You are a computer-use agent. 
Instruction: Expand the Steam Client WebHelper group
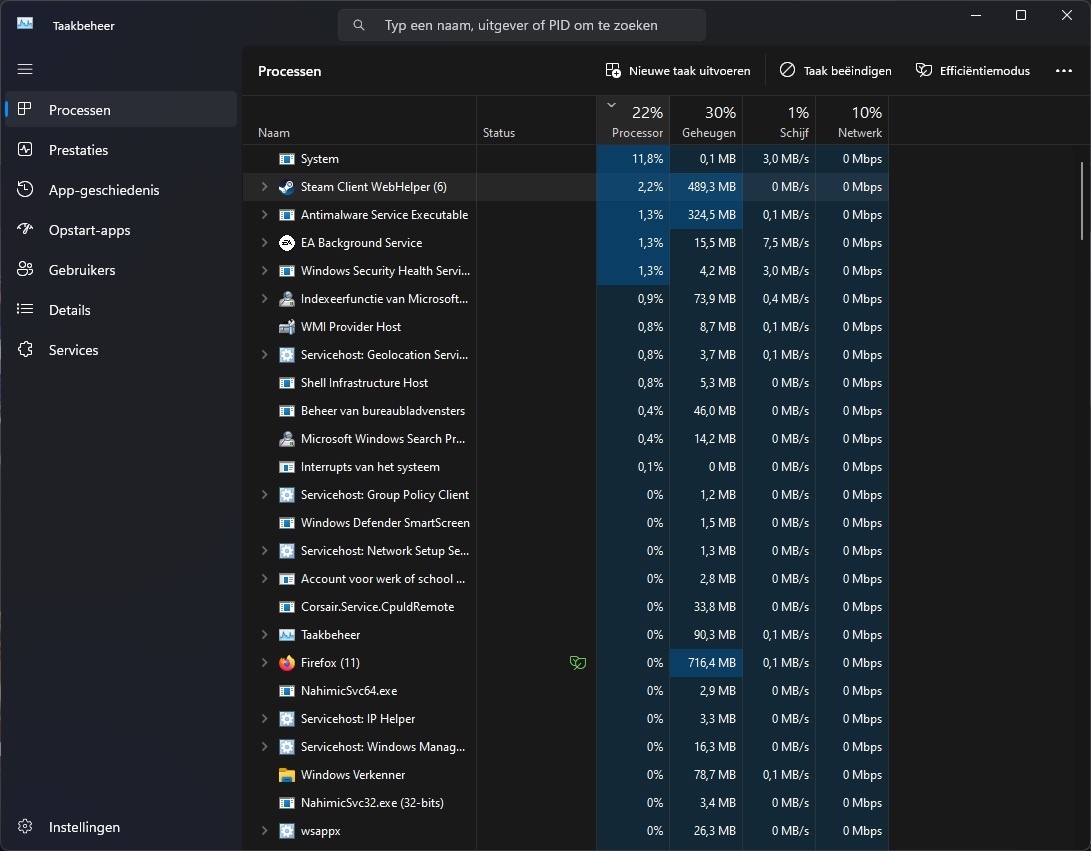pyautogui.click(x=264, y=186)
